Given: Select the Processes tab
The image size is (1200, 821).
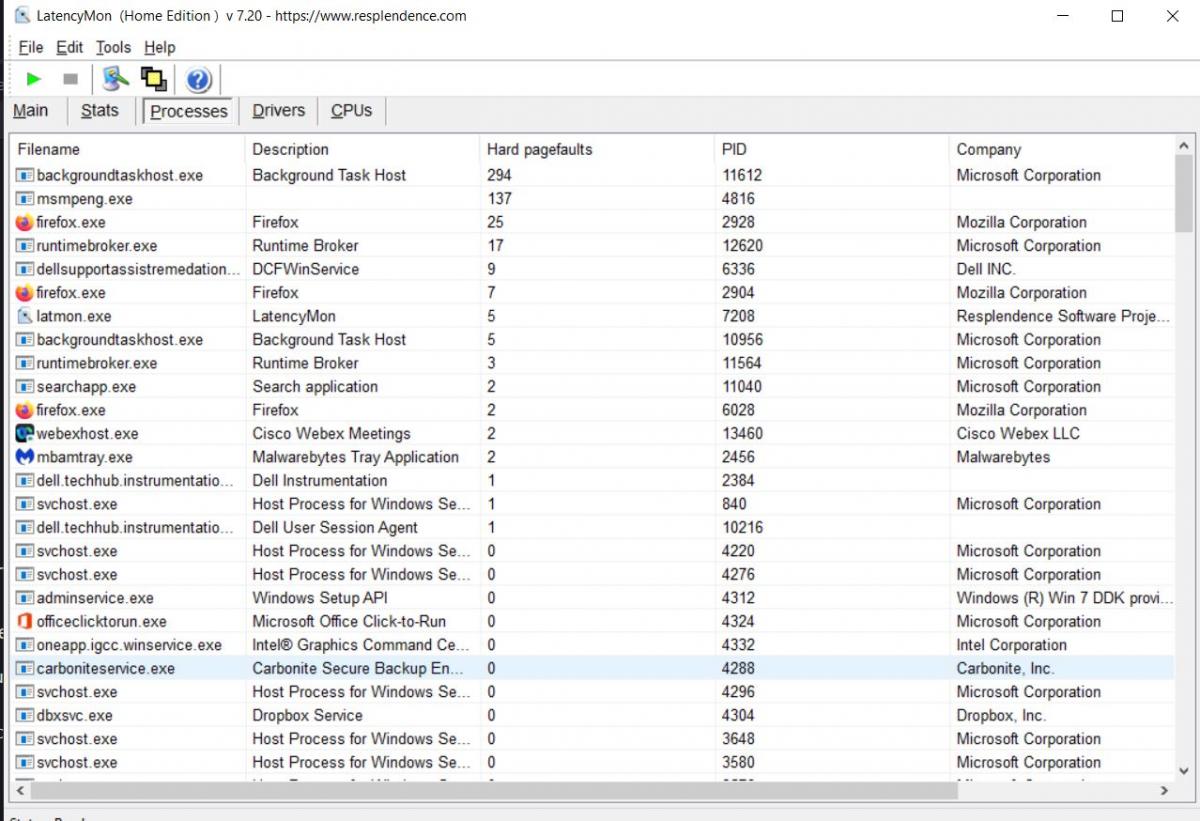Looking at the screenshot, I should point(189,111).
